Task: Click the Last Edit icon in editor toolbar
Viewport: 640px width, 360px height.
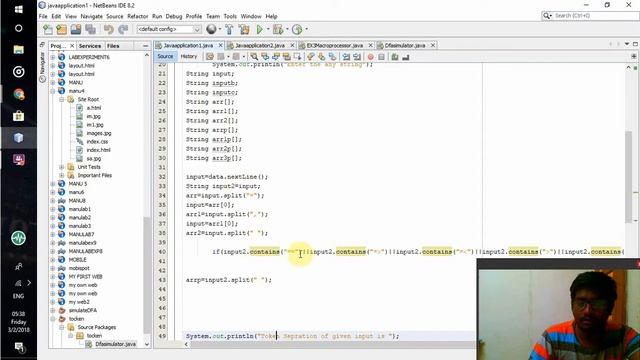Action: (210, 57)
